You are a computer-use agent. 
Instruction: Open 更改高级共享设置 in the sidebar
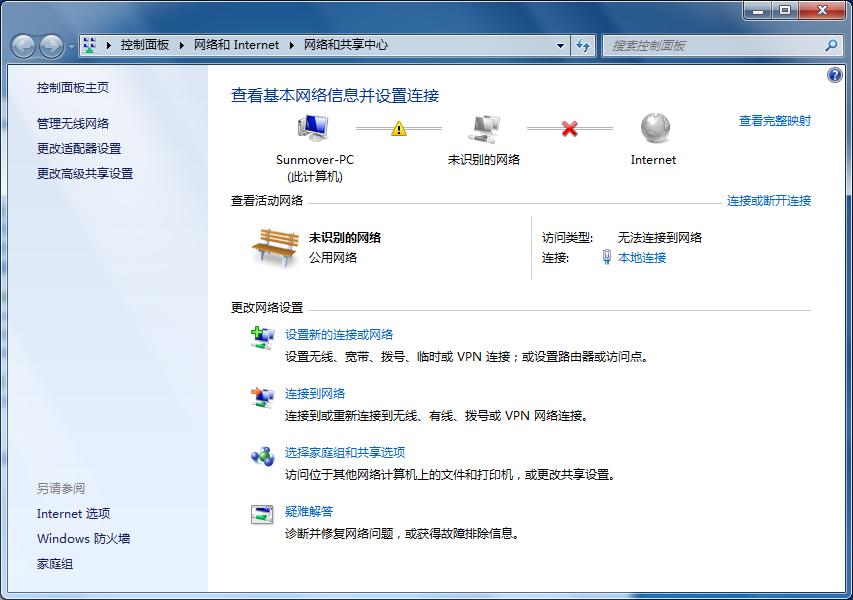tap(85, 174)
